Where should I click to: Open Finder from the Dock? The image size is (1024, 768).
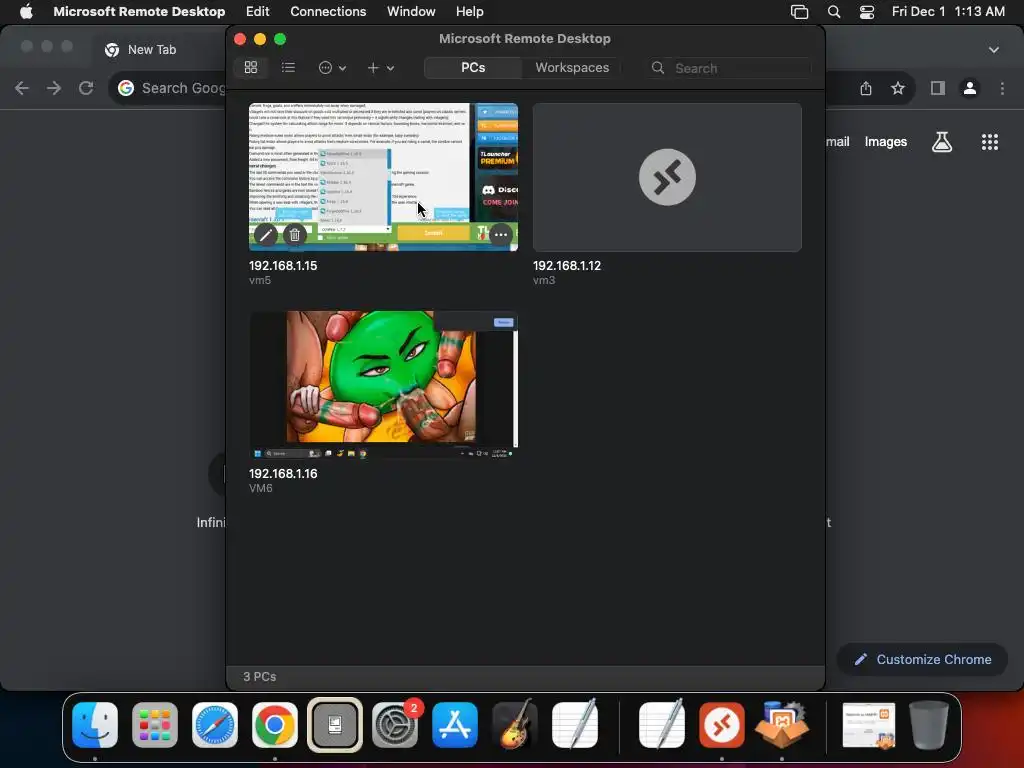[x=95, y=725]
